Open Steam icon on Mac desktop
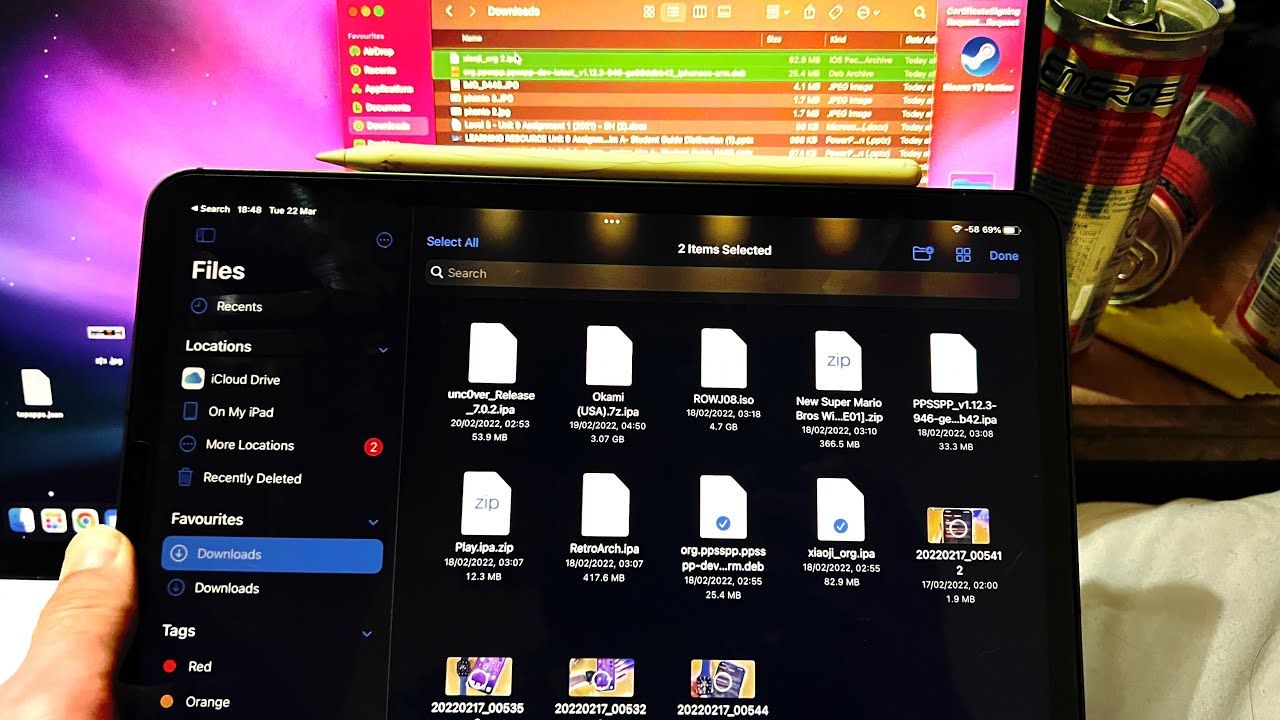 (x=980, y=58)
